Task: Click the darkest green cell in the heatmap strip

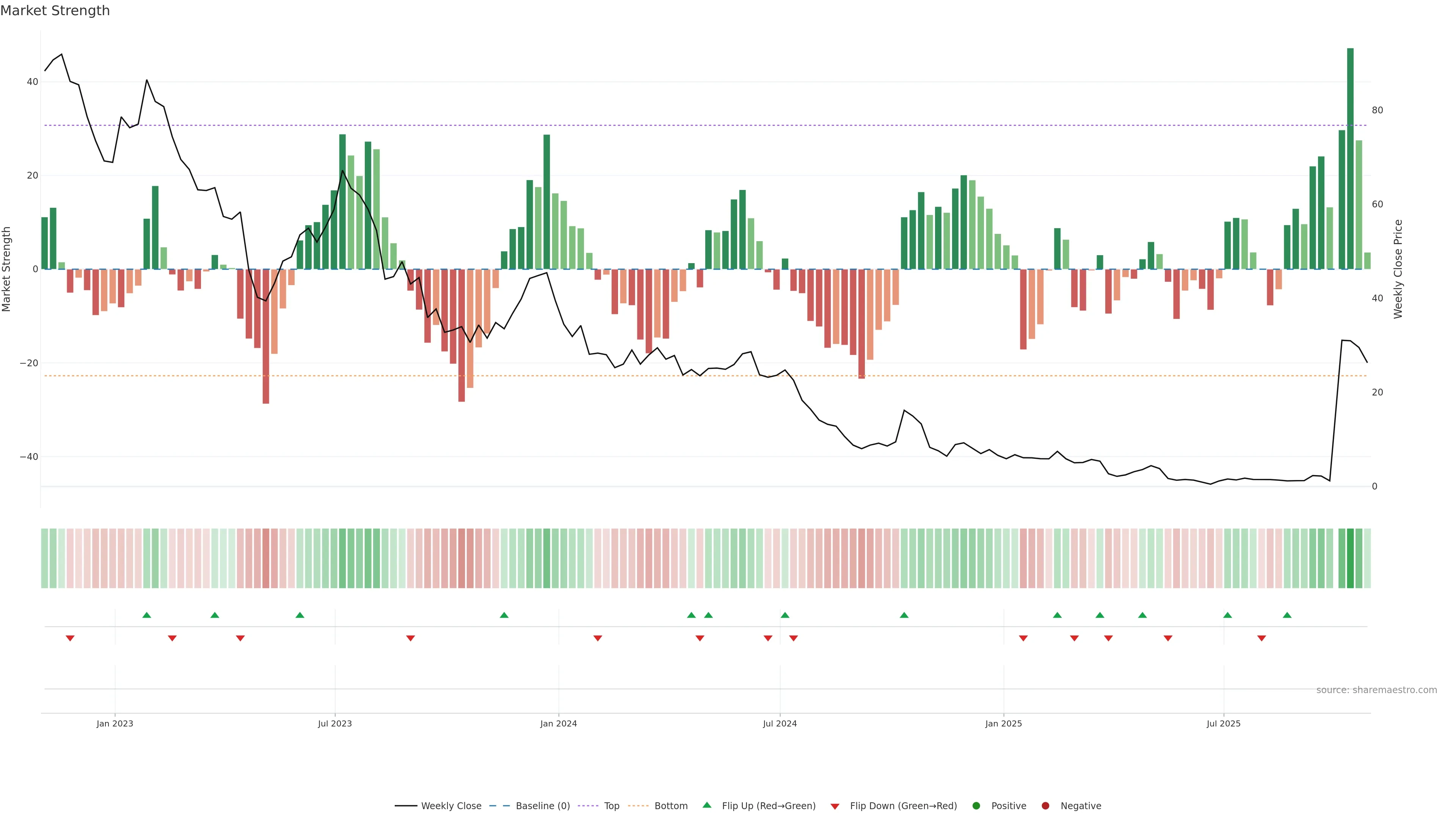Action: click(x=1350, y=559)
